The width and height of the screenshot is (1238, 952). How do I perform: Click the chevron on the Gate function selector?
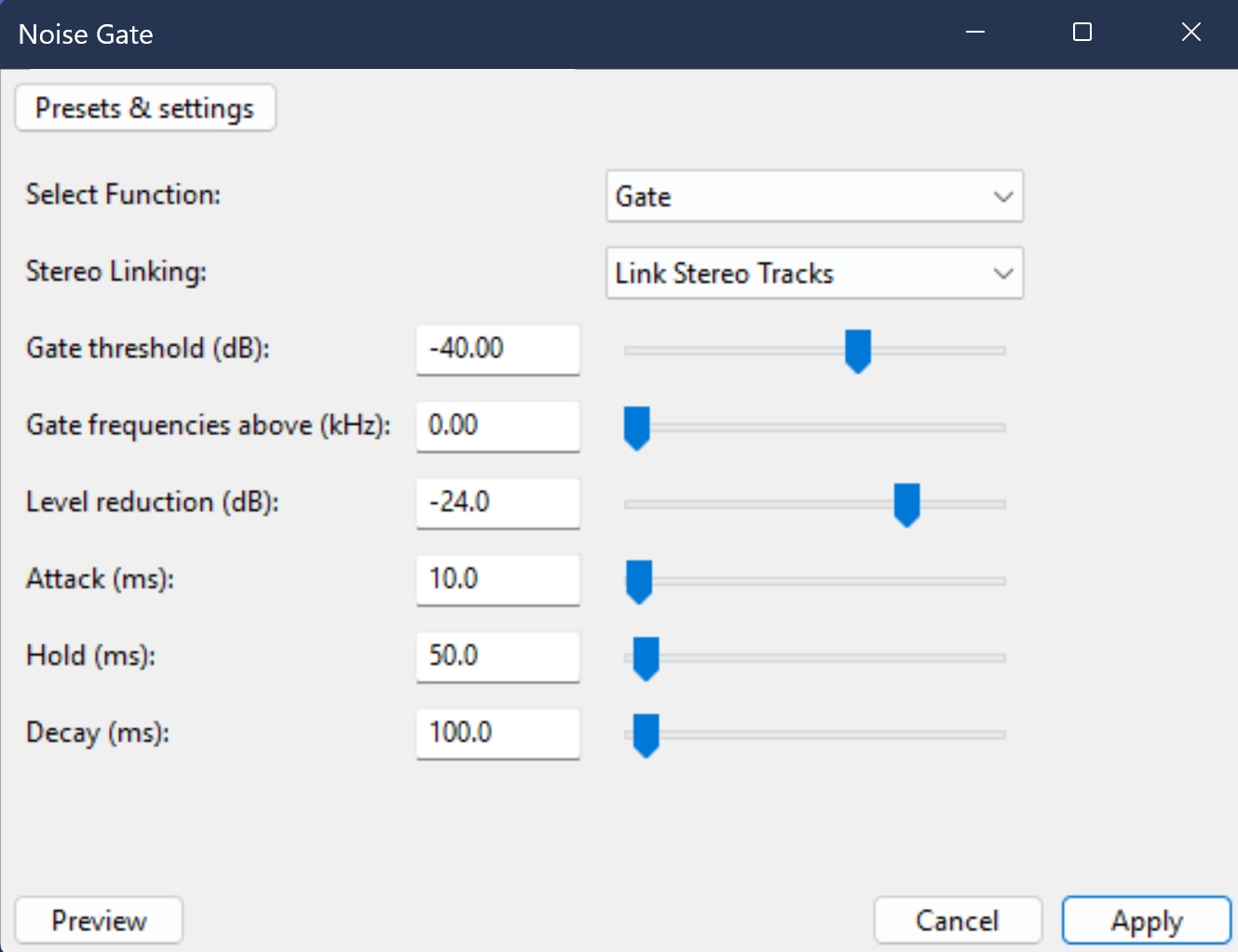[x=1003, y=197]
